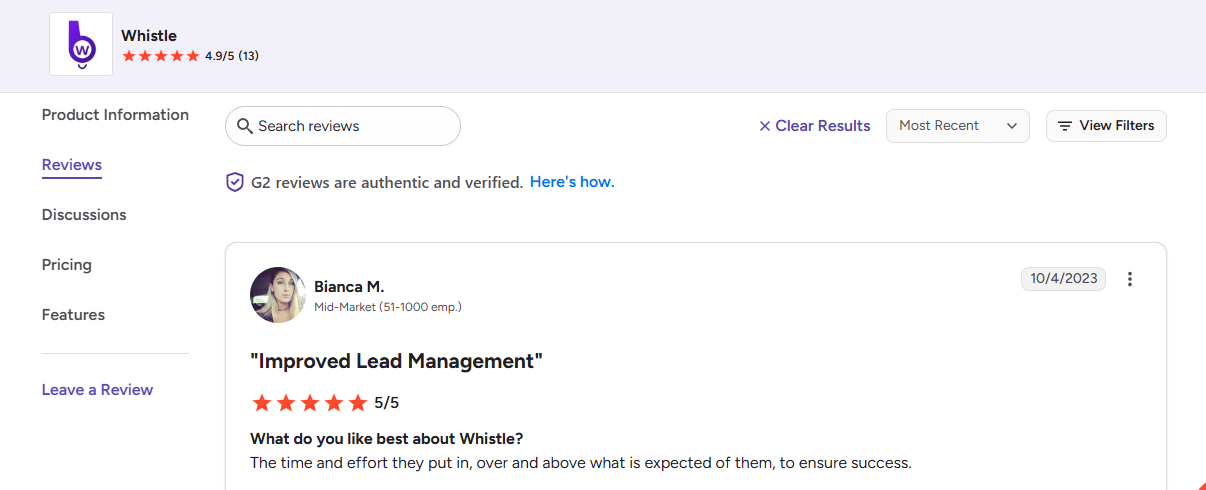
Task: Click inside the Search reviews field
Action: click(x=343, y=126)
